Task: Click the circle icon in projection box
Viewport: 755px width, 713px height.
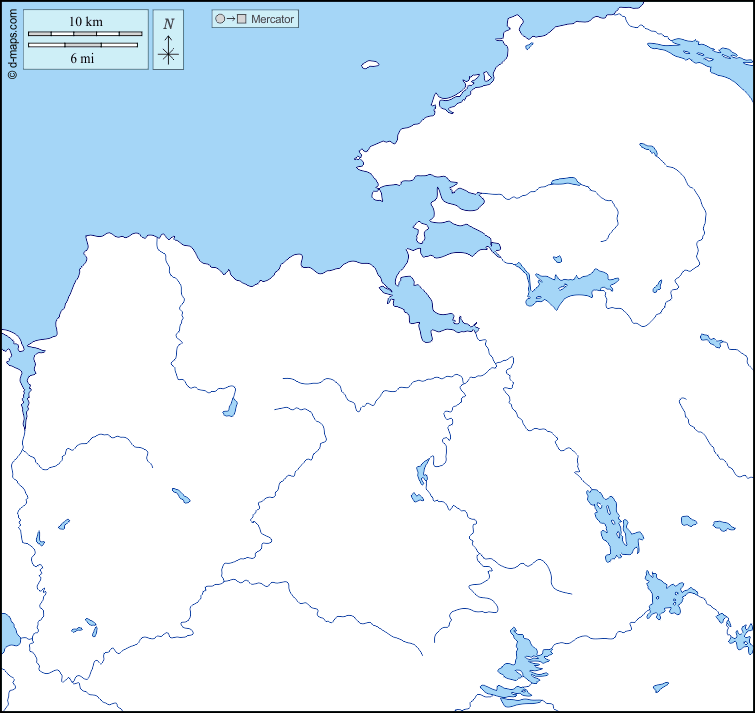Action: click(219, 19)
